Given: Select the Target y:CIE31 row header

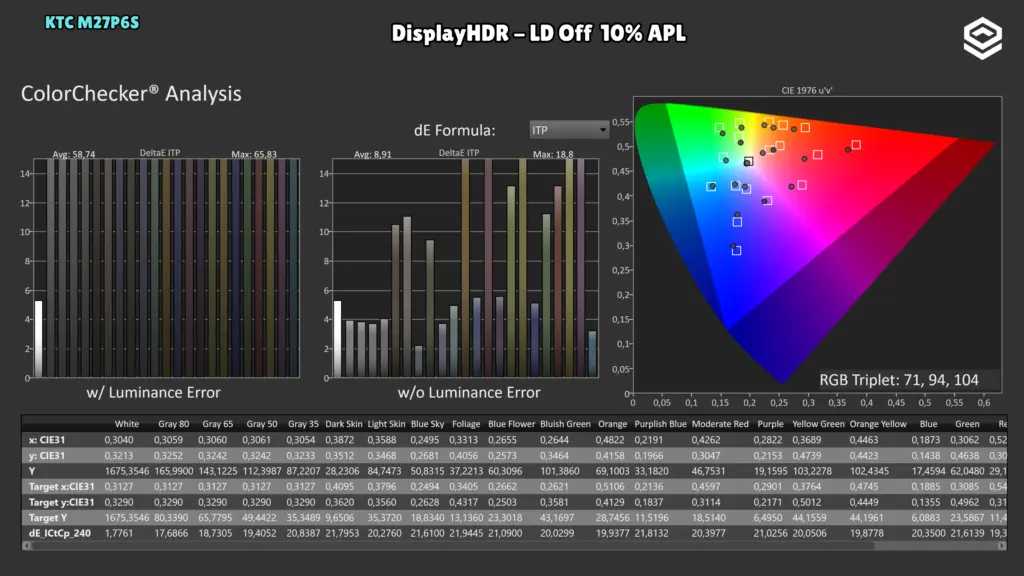Looking at the screenshot, I should click(x=61, y=502).
